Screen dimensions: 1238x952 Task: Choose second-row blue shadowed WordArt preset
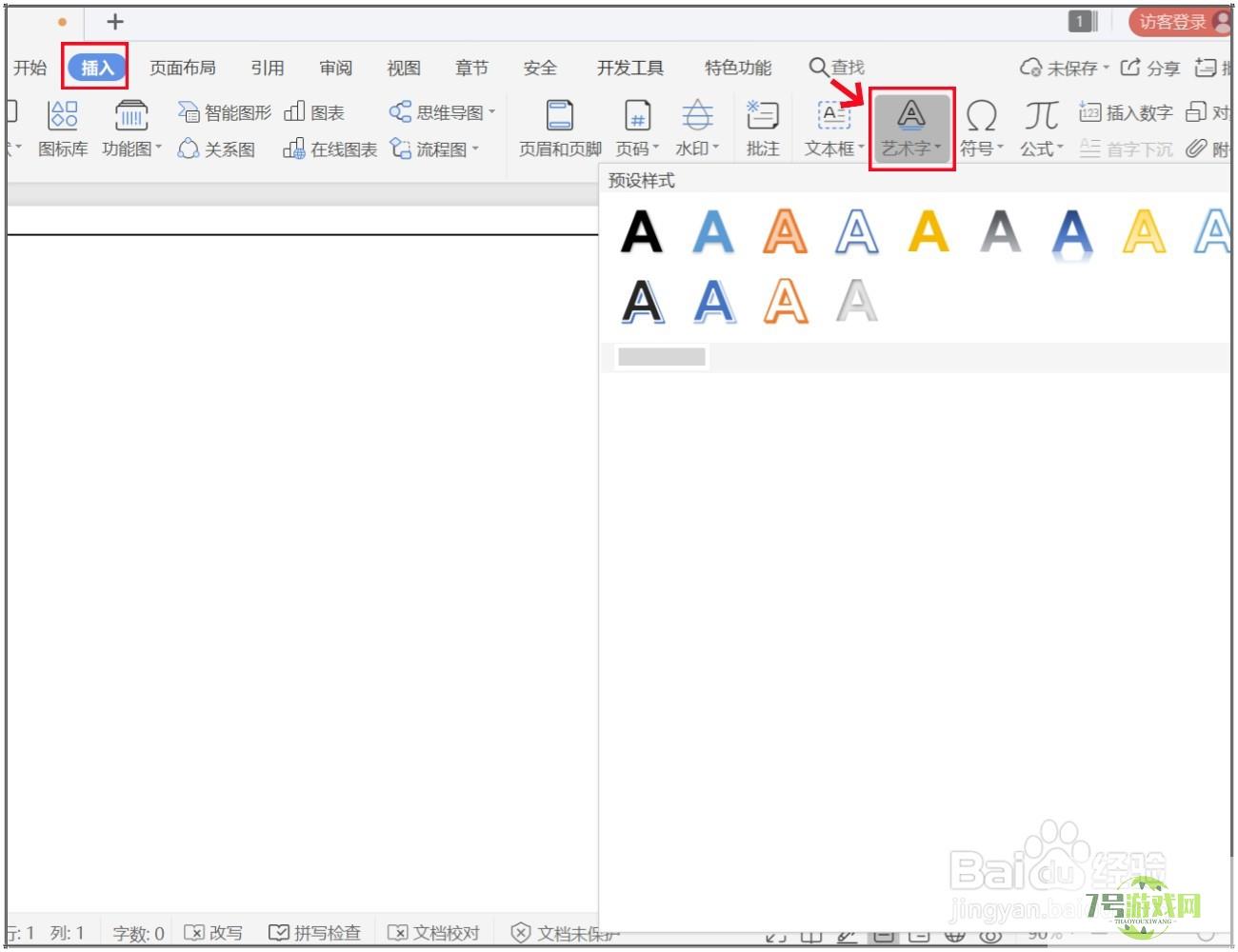point(714,303)
